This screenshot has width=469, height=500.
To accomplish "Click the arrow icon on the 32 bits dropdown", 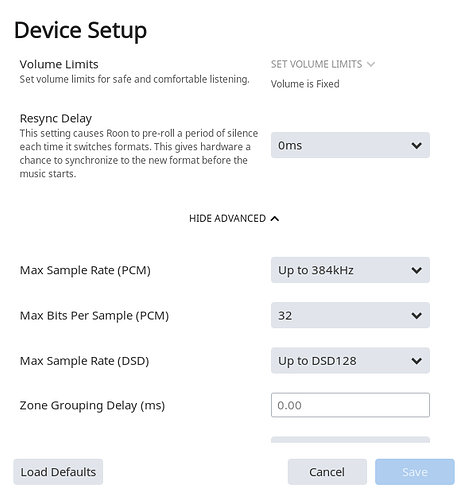I will pos(416,315).
